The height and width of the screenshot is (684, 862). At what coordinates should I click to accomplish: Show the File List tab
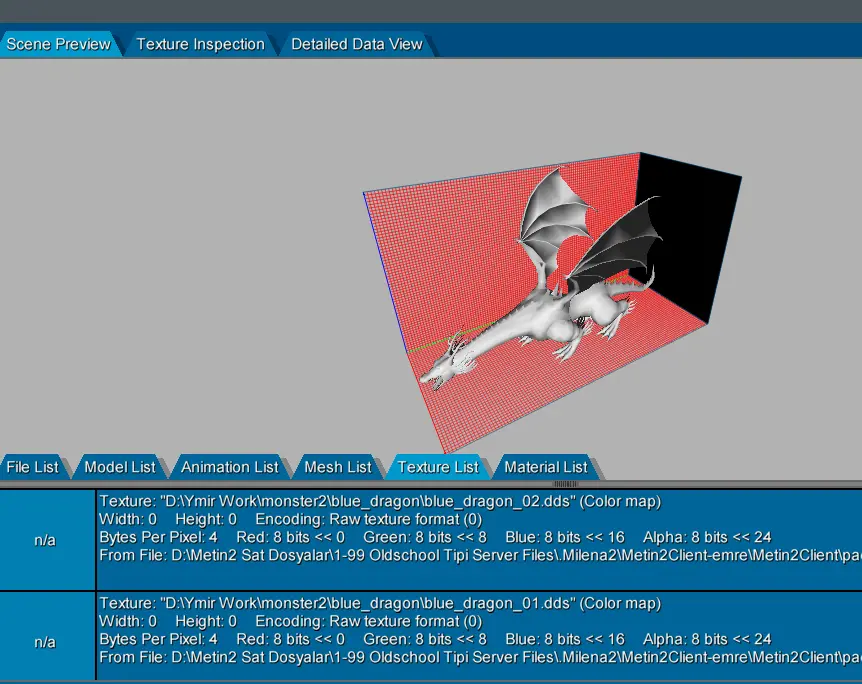pyautogui.click(x=32, y=467)
